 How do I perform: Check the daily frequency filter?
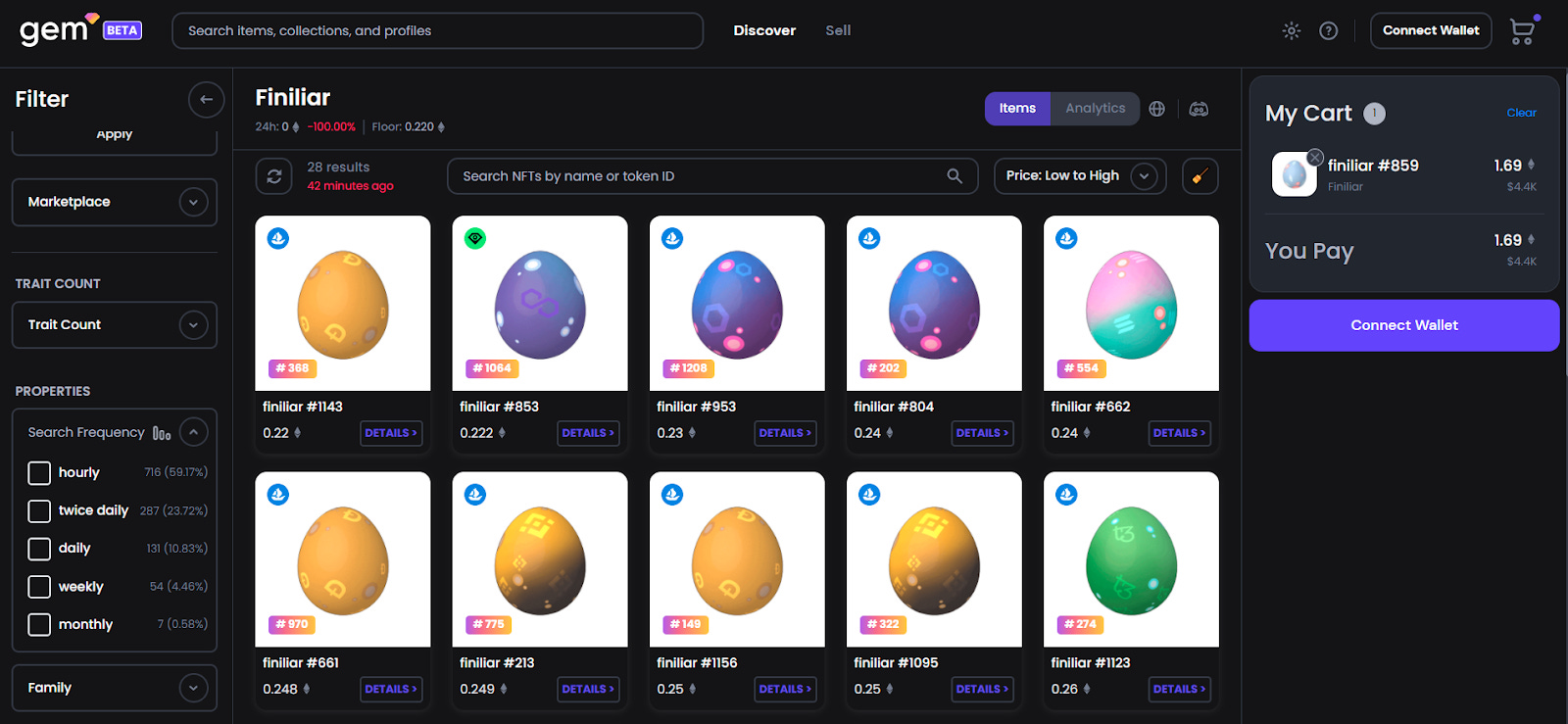(x=39, y=549)
